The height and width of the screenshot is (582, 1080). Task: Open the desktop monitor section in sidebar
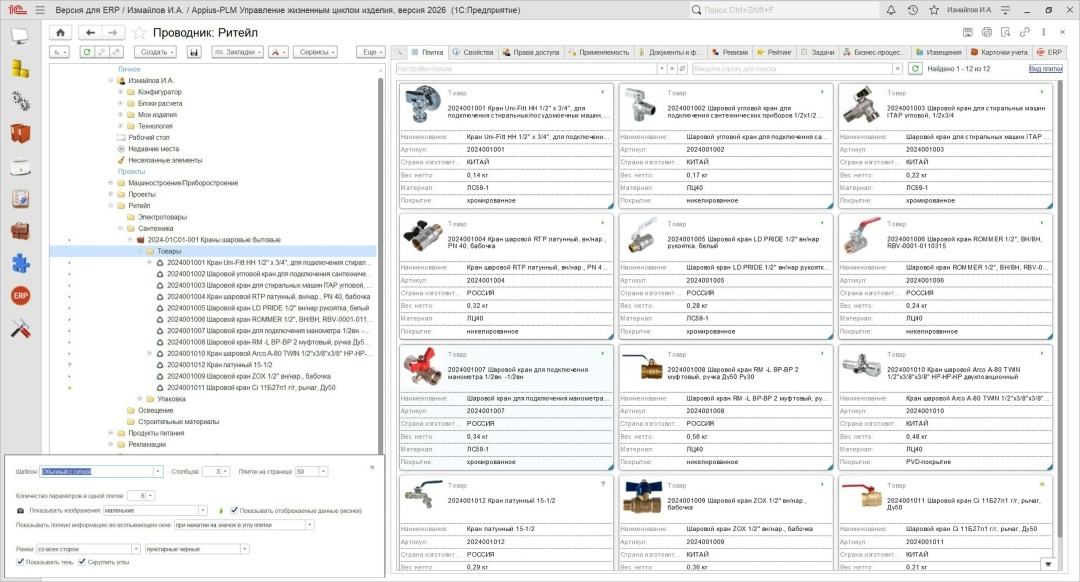coord(20,37)
